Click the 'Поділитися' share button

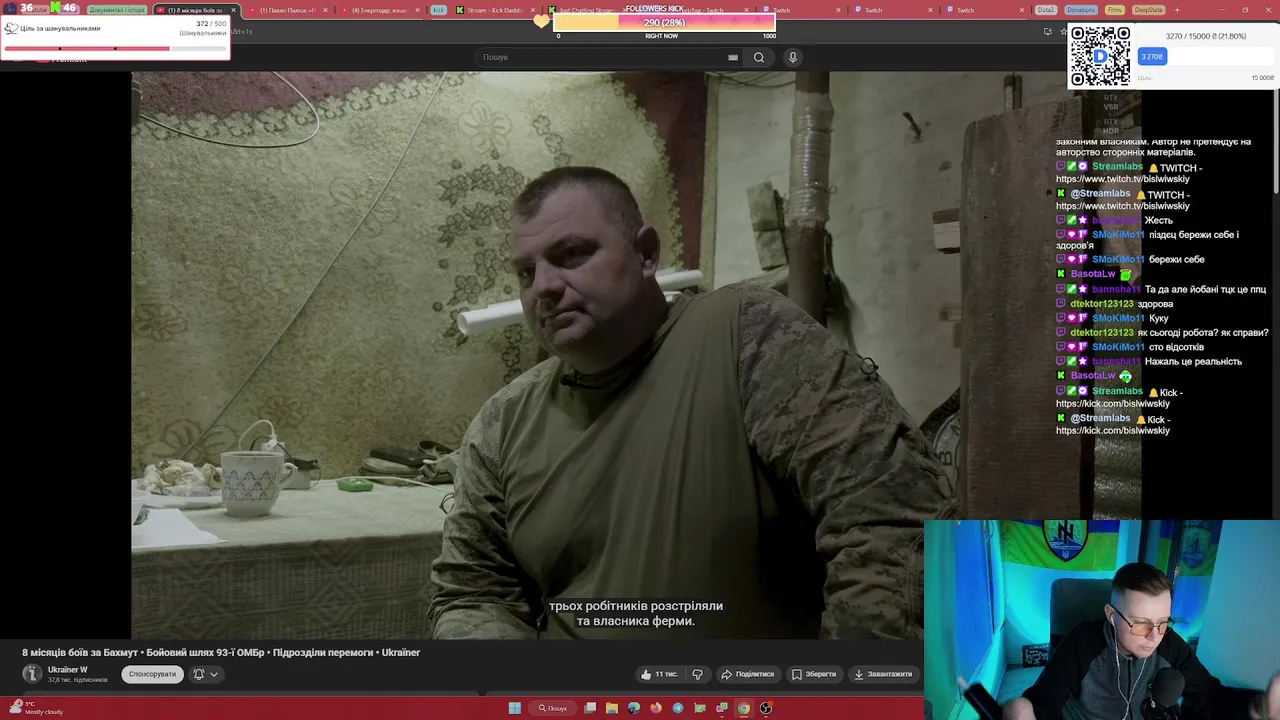[748, 674]
